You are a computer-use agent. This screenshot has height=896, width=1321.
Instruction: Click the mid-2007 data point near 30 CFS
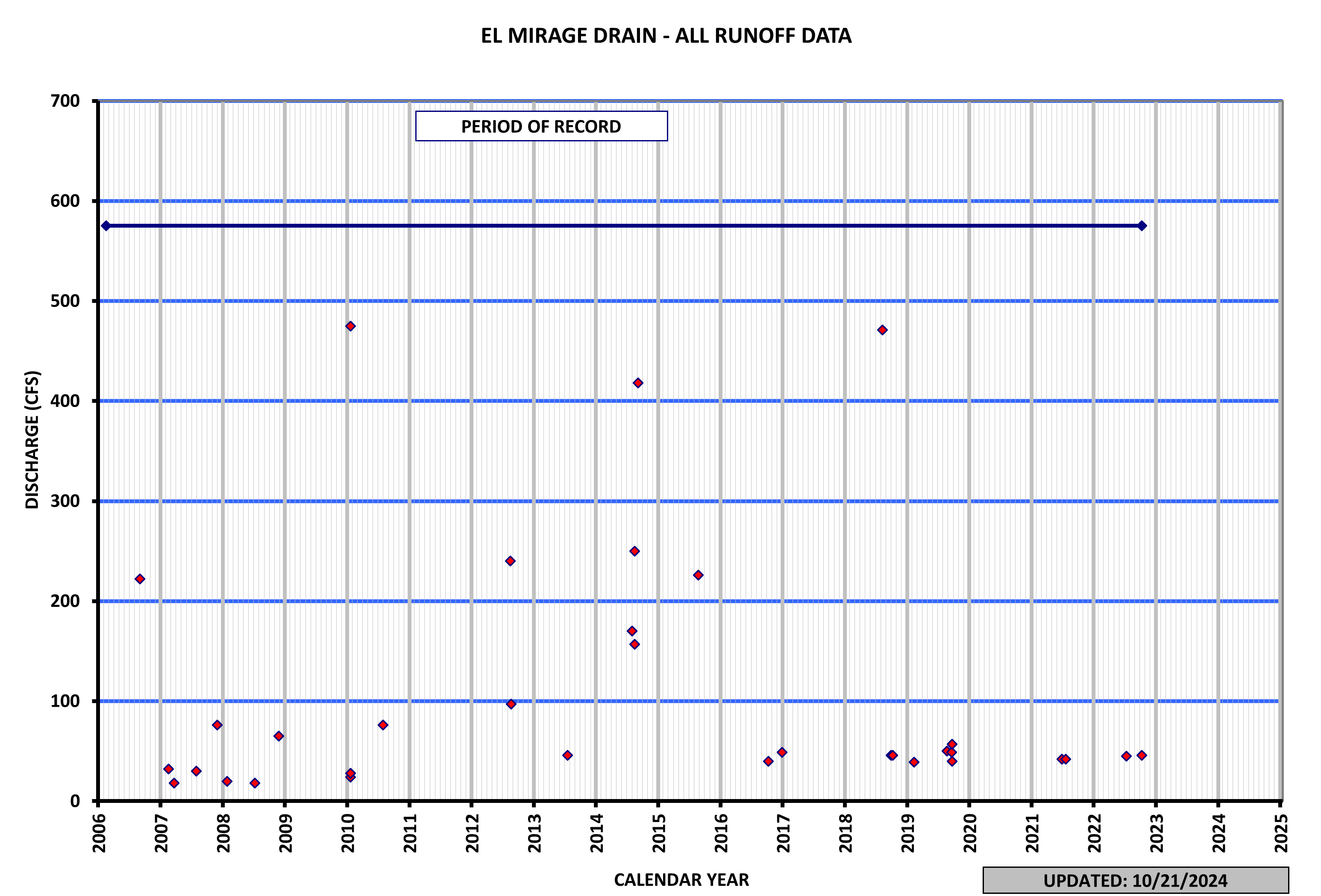coord(196,771)
